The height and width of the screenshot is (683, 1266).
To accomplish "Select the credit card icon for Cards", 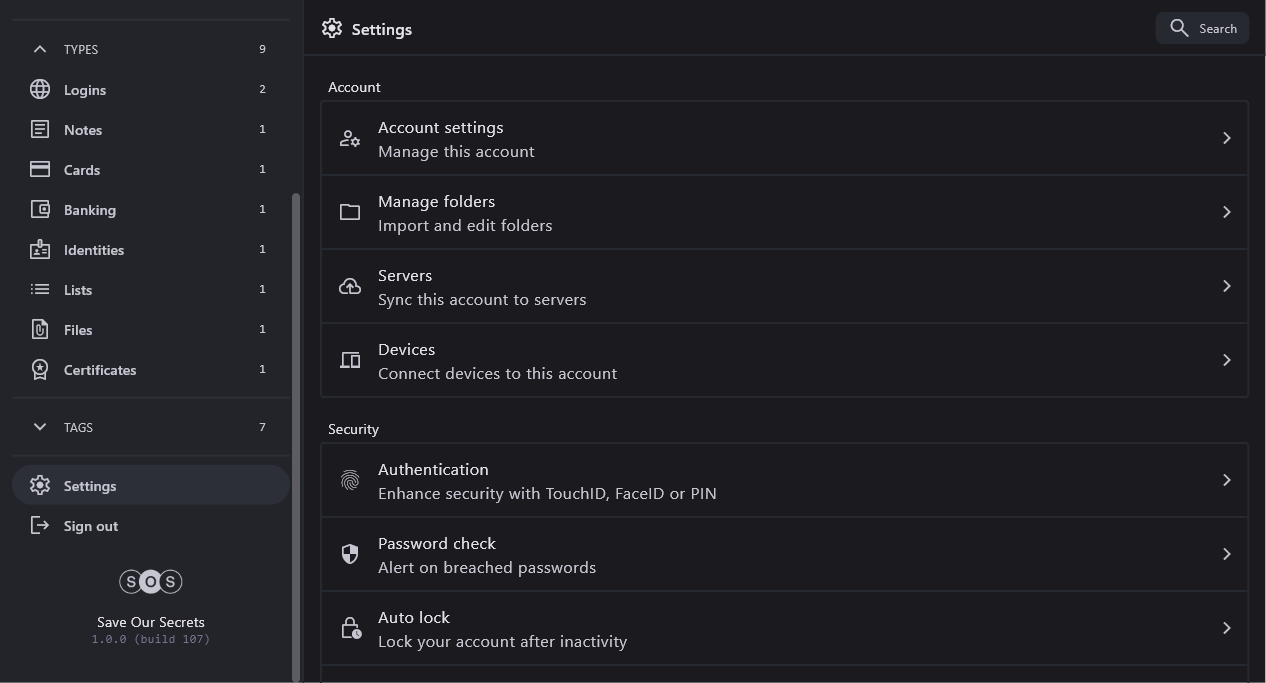I will 40,169.
